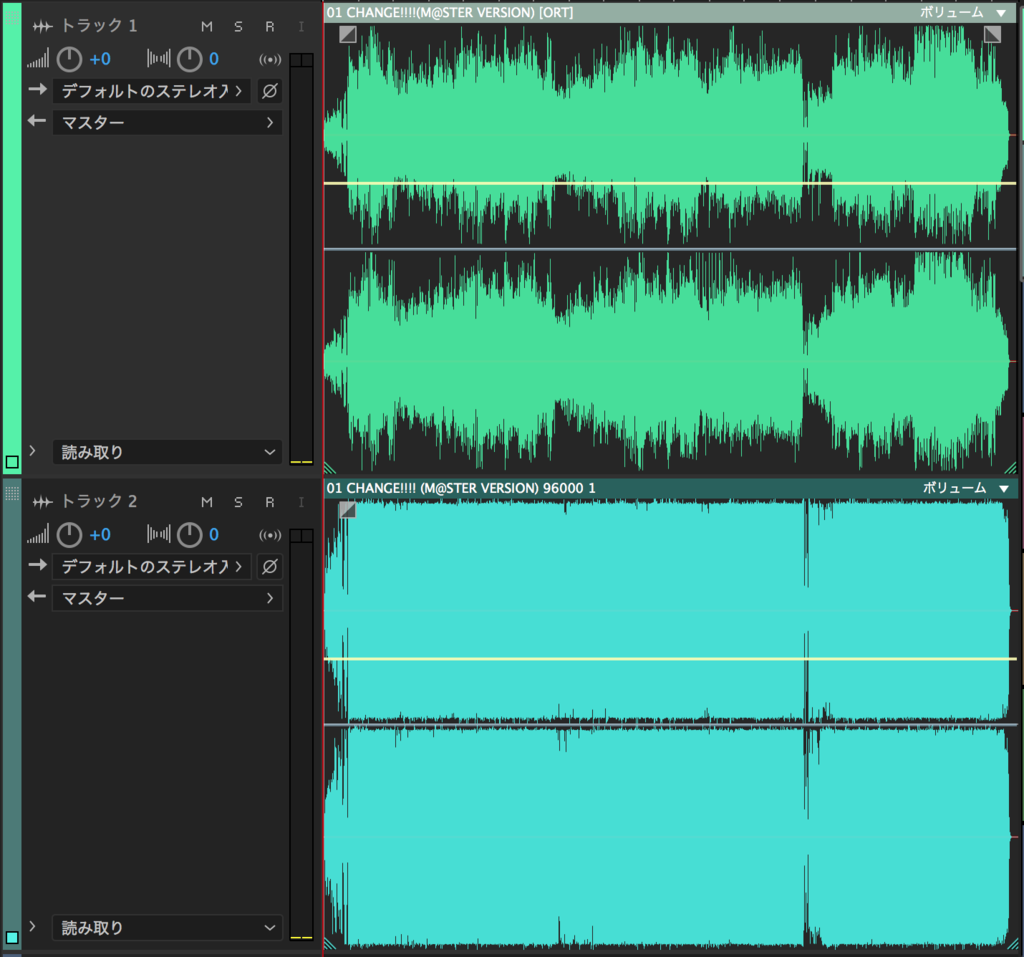Viewport: 1024px width, 957px height.
Task: Select the clip title 01 CHANGE!!!! (M@STER VERSION) 96000 1
Action: pyautogui.click(x=461, y=488)
